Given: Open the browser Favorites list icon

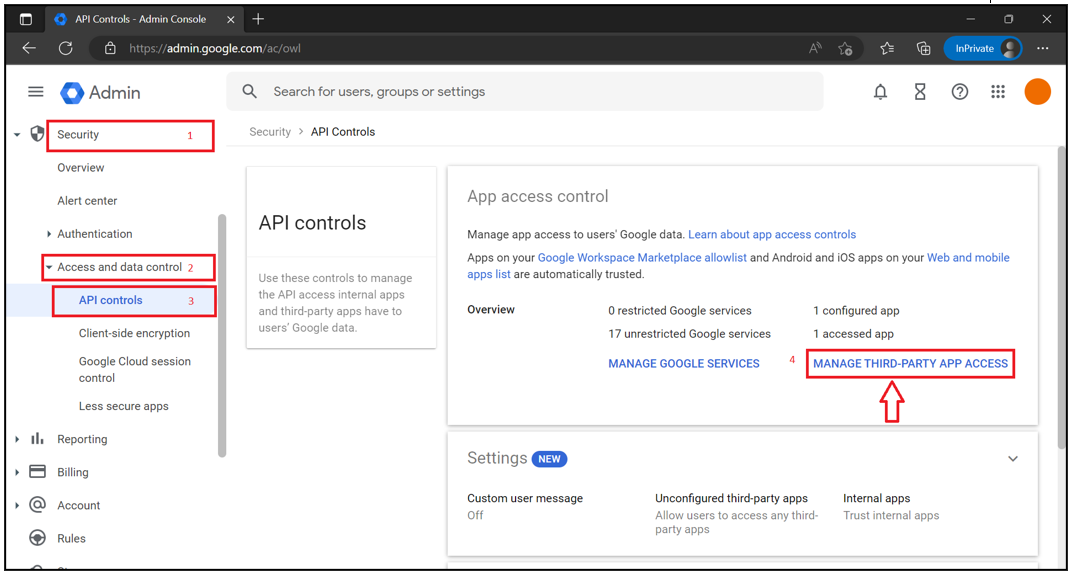Looking at the screenshot, I should (887, 48).
